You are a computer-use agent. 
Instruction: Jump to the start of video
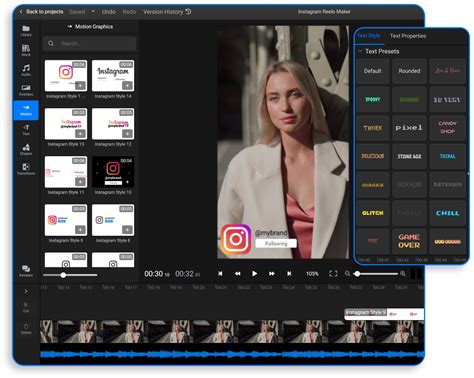pyautogui.click(x=220, y=274)
